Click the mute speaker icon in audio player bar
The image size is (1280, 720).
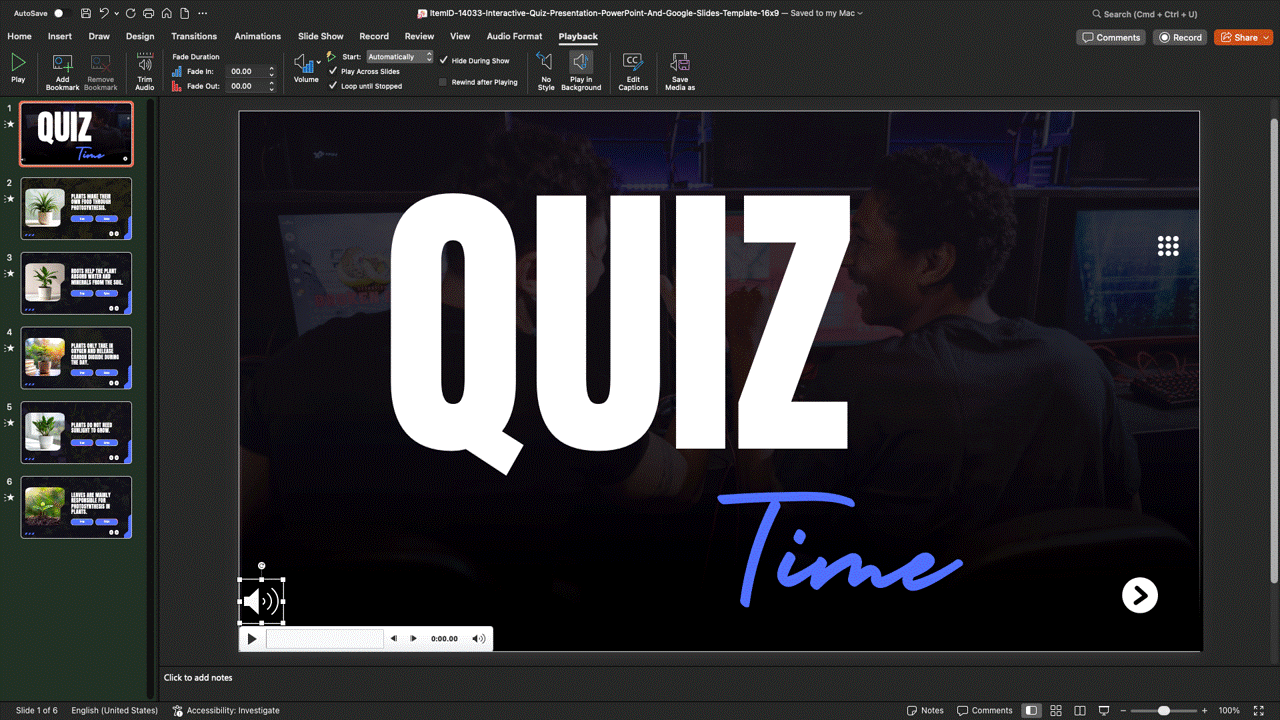pyautogui.click(x=479, y=639)
